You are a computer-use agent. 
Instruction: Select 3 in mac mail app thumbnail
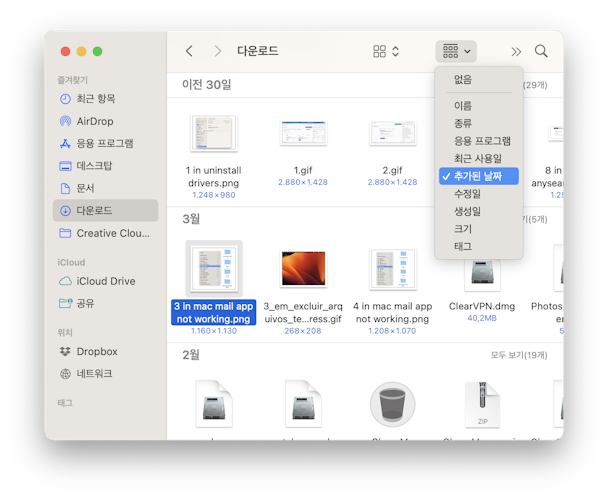coord(214,269)
